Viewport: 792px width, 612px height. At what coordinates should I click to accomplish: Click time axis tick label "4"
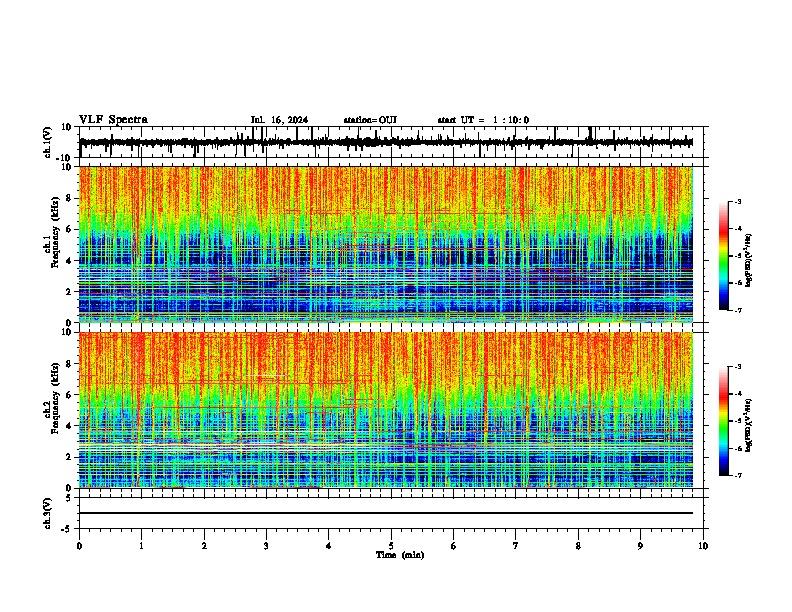coord(329,546)
